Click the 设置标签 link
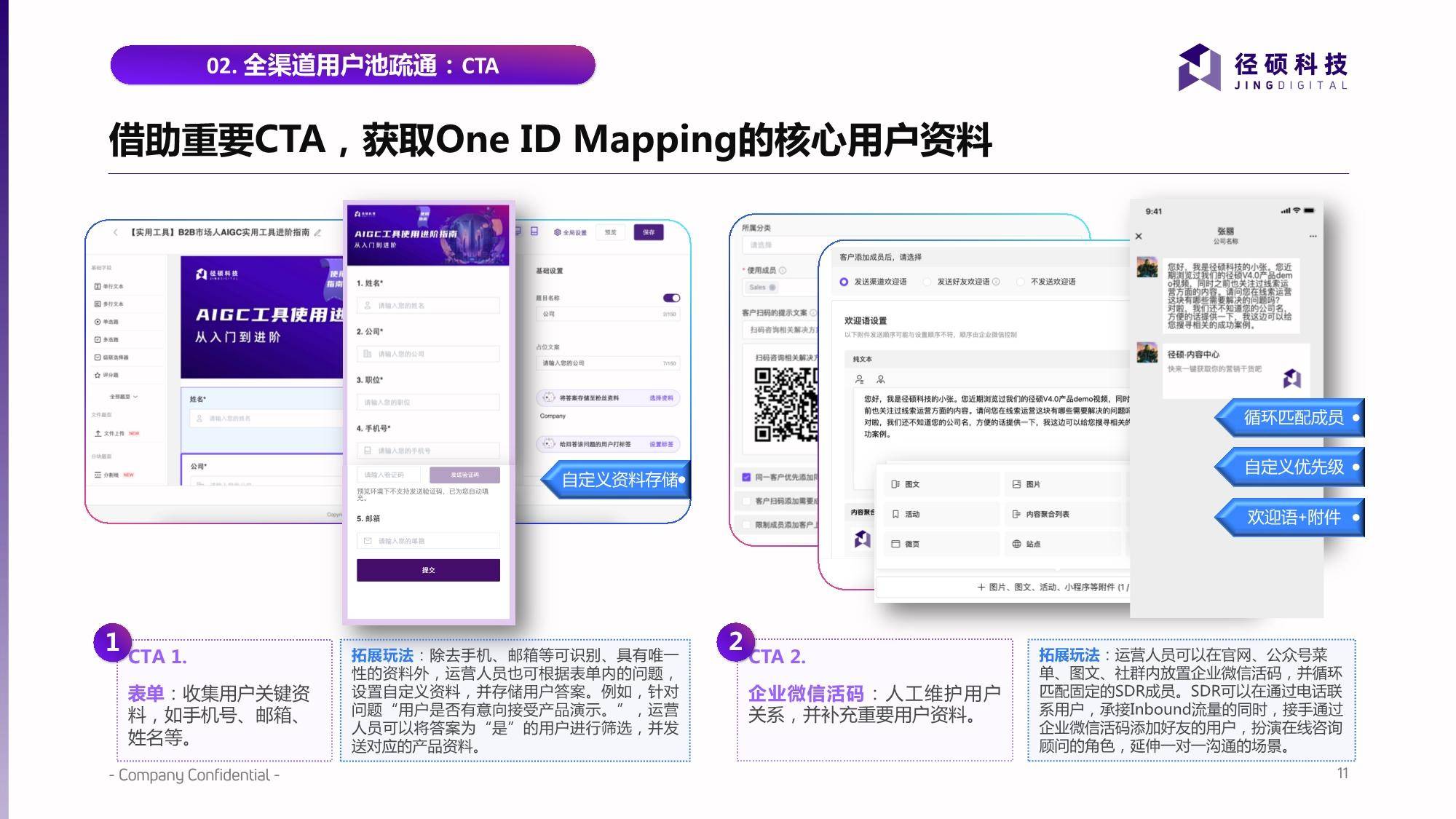This screenshot has width=1456, height=819. click(x=661, y=444)
